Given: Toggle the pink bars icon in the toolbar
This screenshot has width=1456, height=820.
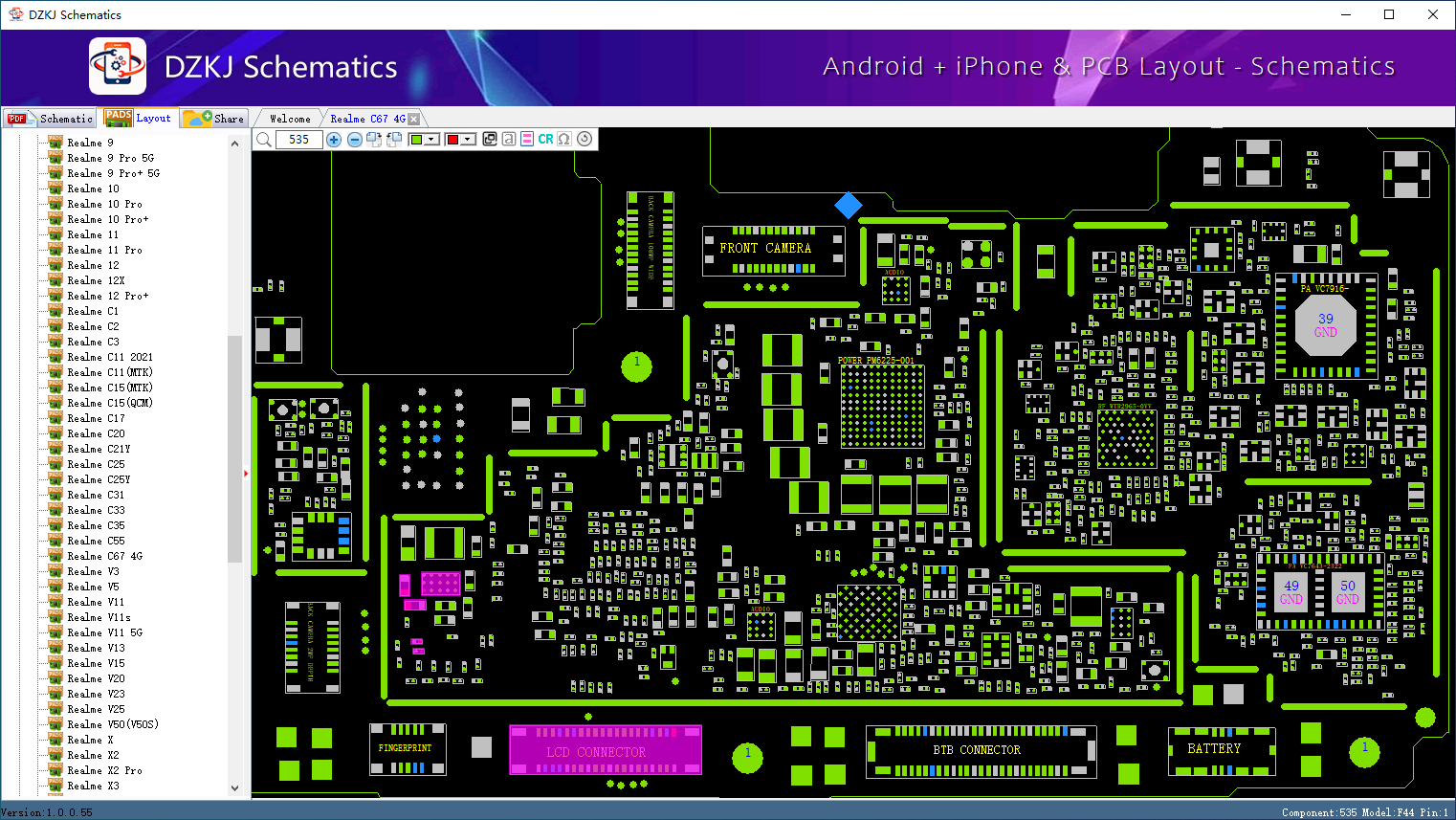Looking at the screenshot, I should point(527,139).
